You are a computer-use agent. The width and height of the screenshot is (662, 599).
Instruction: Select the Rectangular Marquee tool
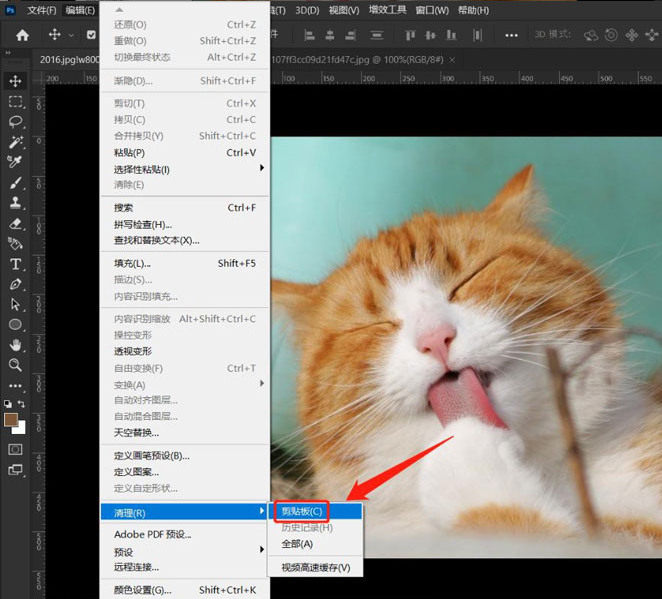(15, 101)
